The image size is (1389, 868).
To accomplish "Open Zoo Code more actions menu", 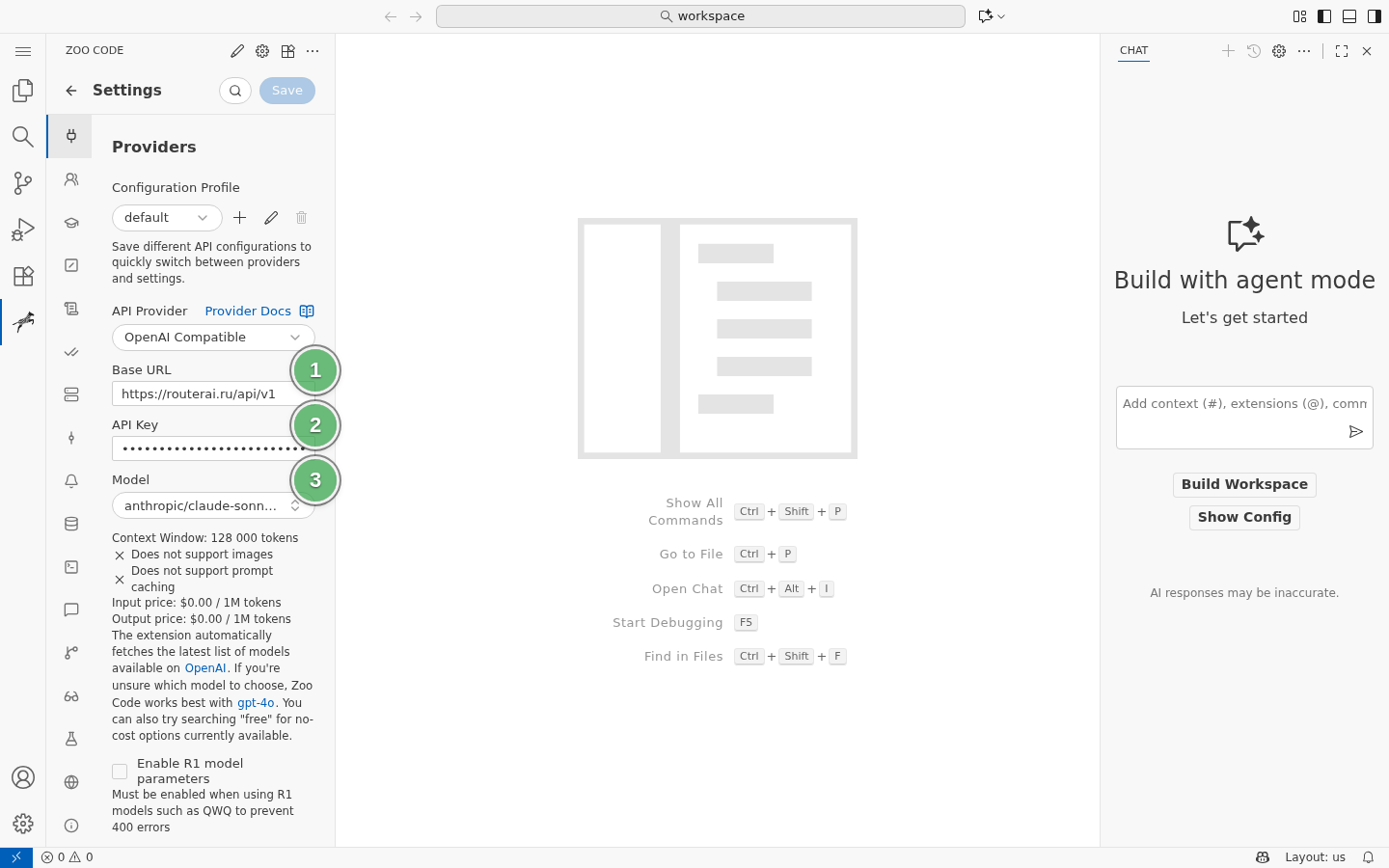I will 313,51.
